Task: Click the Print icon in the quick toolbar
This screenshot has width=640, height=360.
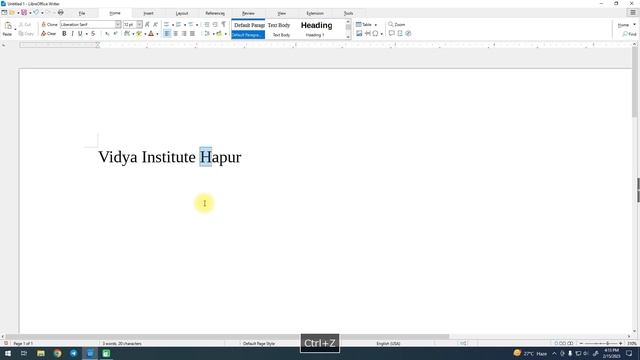Action: pyautogui.click(x=60, y=13)
